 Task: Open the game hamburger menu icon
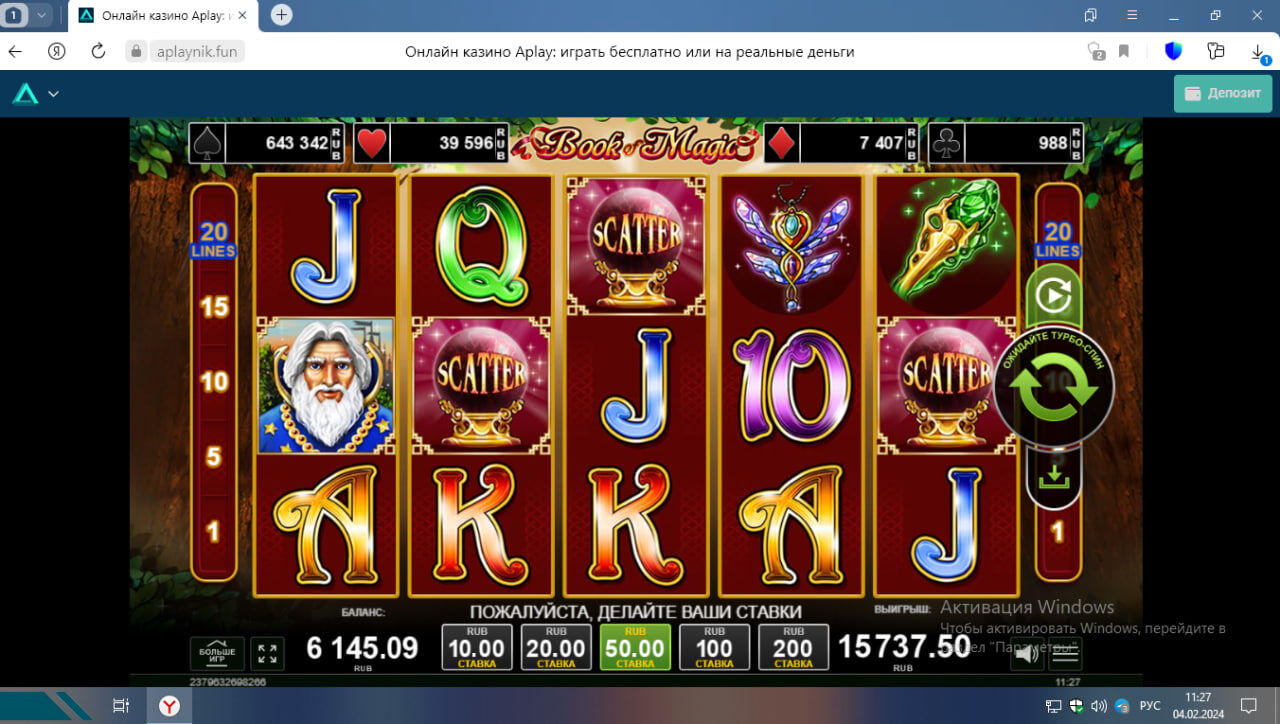coord(1065,653)
